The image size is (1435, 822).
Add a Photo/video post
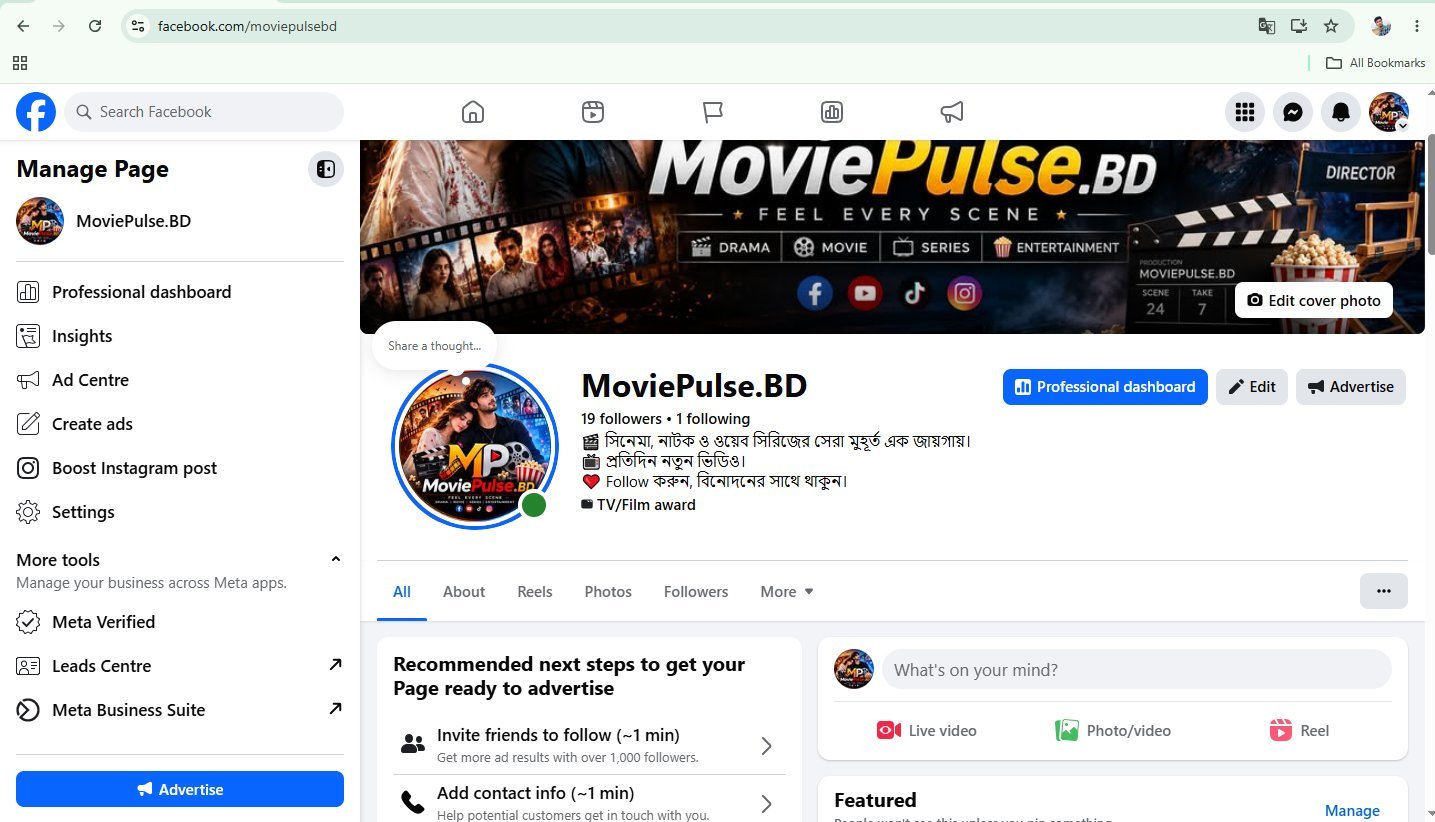click(1113, 730)
